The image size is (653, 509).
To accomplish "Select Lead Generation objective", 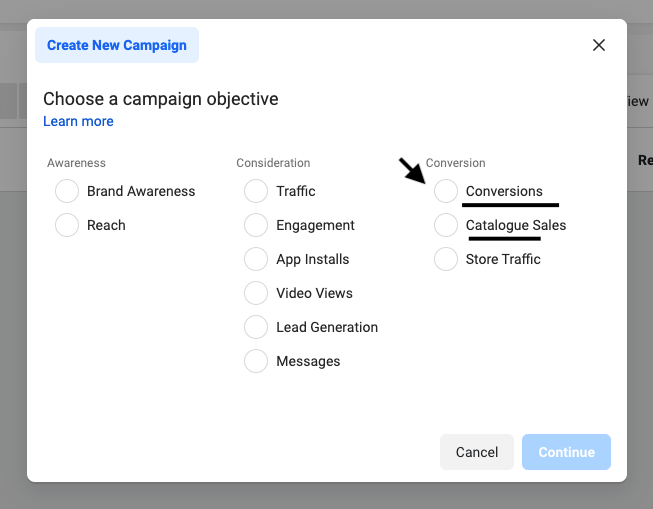I will [x=256, y=327].
